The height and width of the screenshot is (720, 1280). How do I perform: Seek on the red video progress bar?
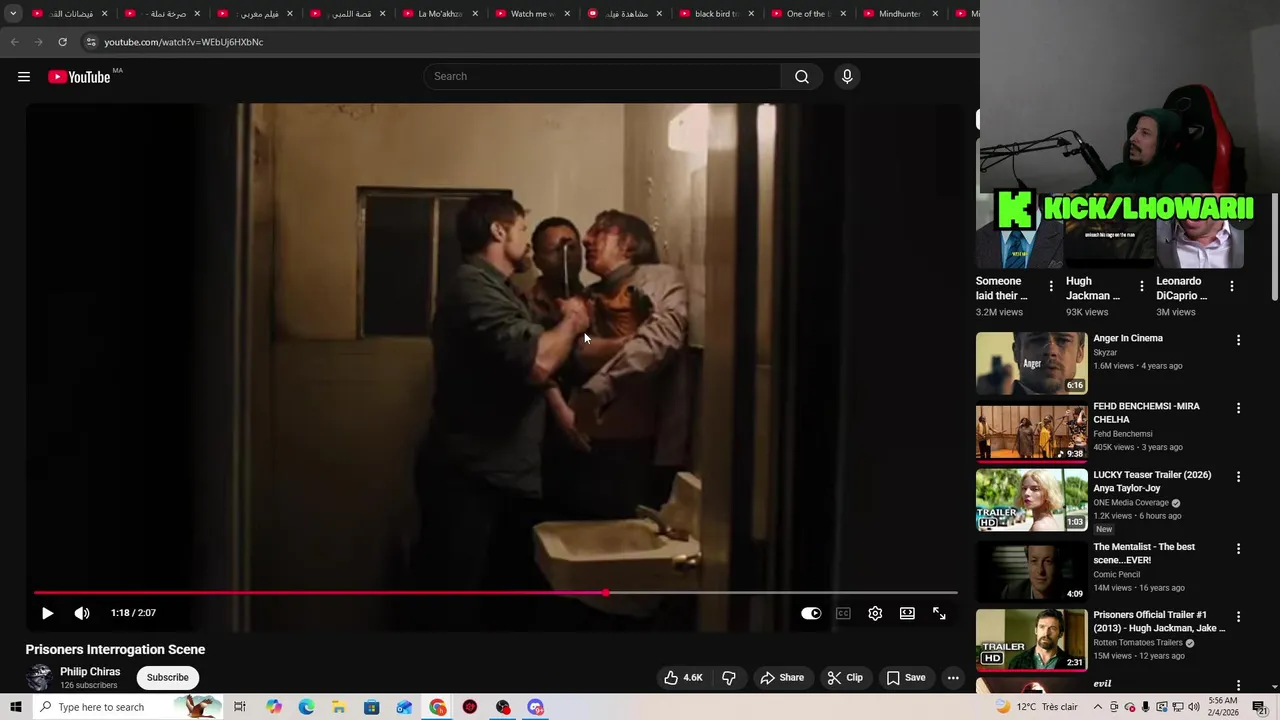[495, 593]
